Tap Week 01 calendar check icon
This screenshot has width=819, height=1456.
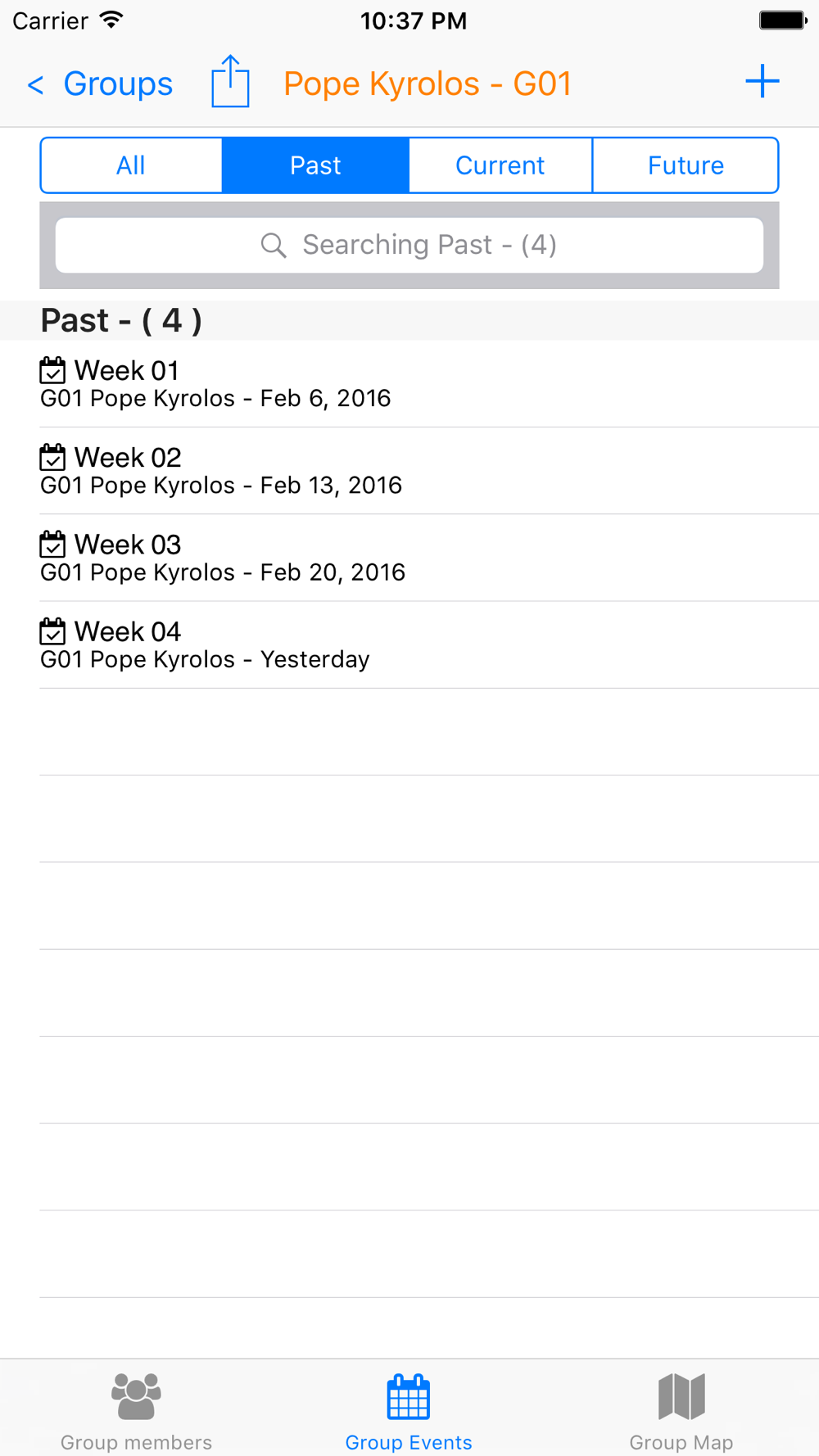coord(52,370)
